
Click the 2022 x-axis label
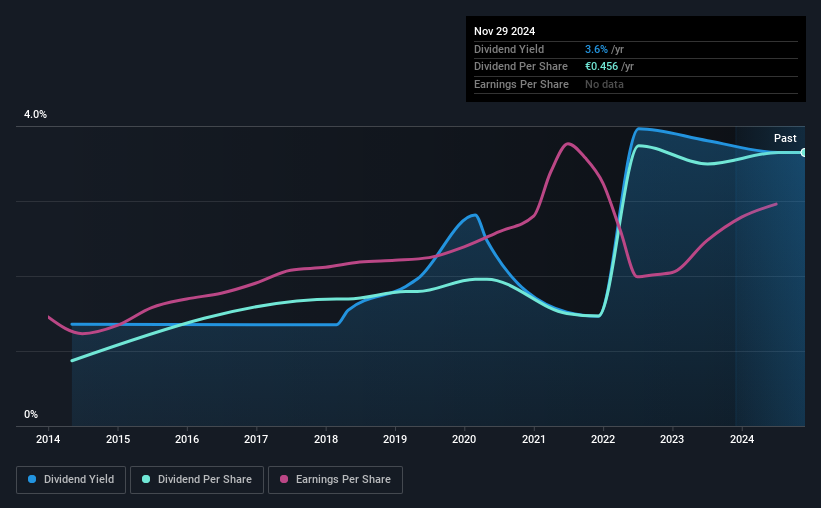[603, 439]
